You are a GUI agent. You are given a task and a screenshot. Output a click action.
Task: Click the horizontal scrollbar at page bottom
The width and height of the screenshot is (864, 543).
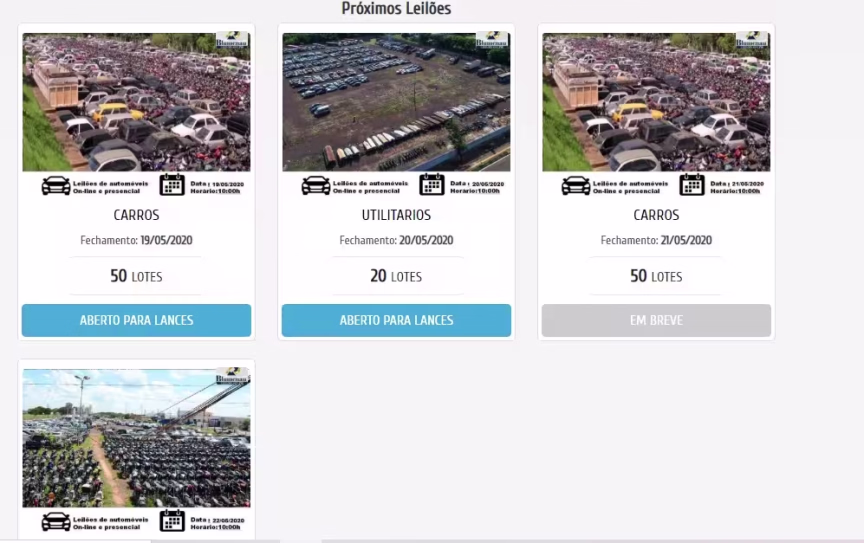pos(432,541)
